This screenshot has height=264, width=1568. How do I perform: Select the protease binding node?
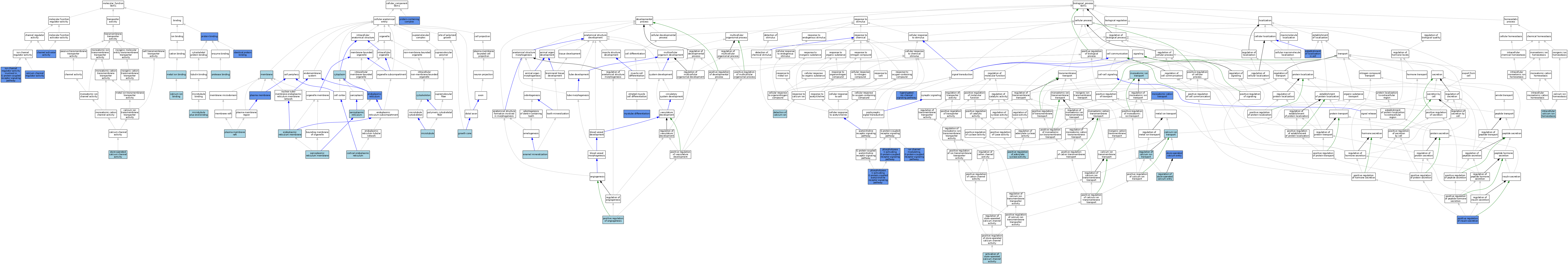pyautogui.click(x=220, y=74)
